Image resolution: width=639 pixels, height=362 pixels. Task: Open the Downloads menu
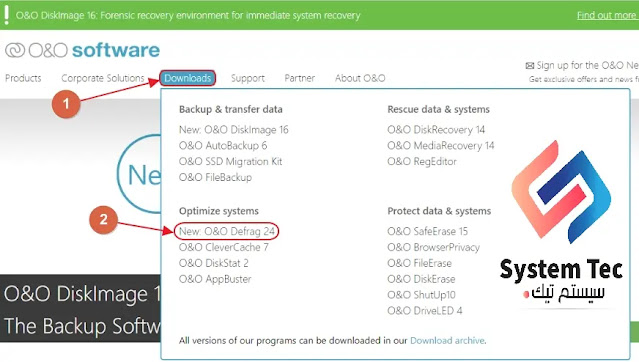[188, 78]
